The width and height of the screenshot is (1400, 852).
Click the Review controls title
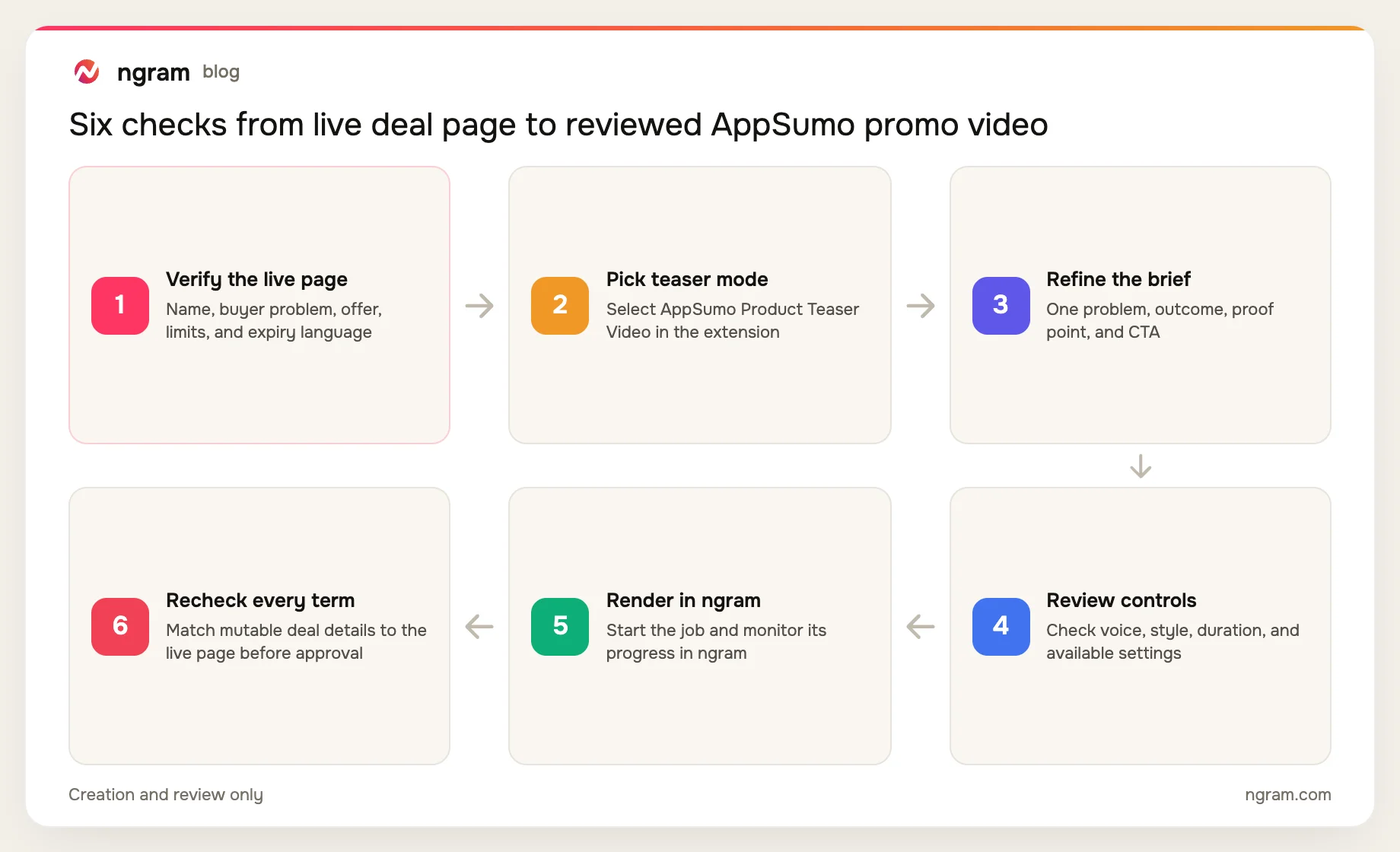coord(1121,600)
